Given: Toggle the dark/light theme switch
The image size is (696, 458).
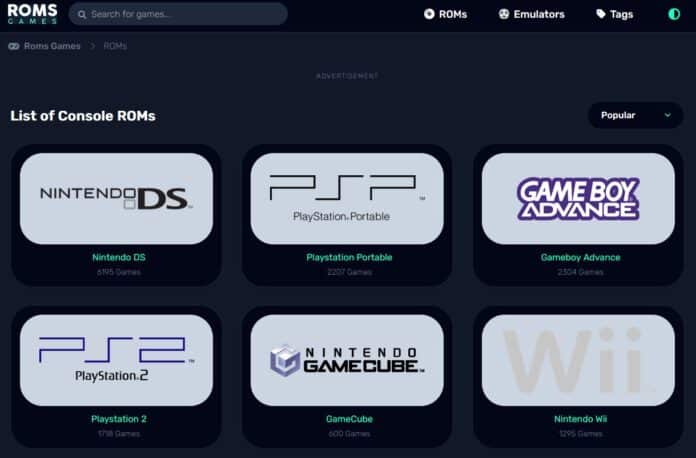Looking at the screenshot, I should [x=674, y=14].
